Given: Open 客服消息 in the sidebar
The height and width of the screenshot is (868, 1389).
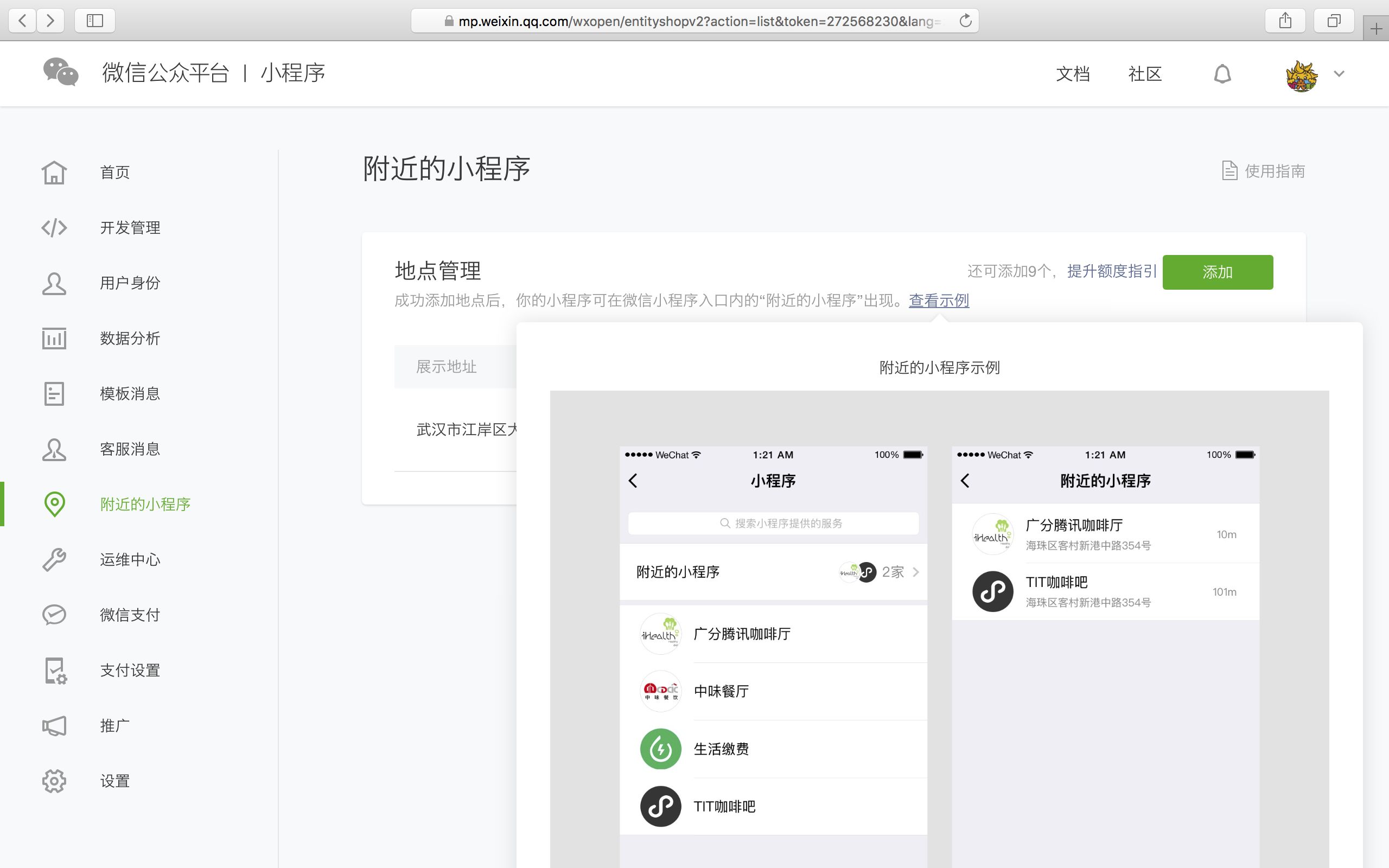Looking at the screenshot, I should [x=130, y=449].
